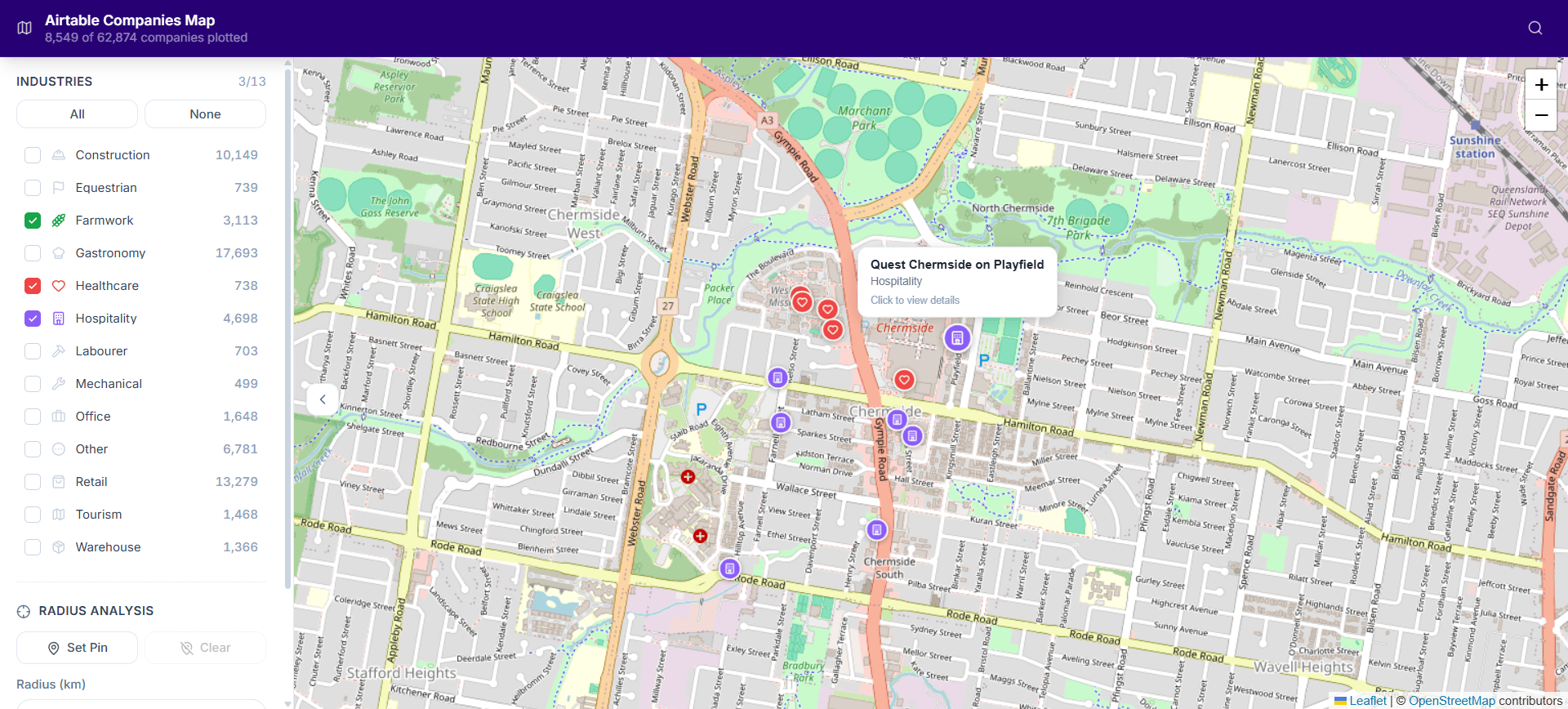Enable the Retail checkbox
The image size is (1568, 709).
(33, 482)
